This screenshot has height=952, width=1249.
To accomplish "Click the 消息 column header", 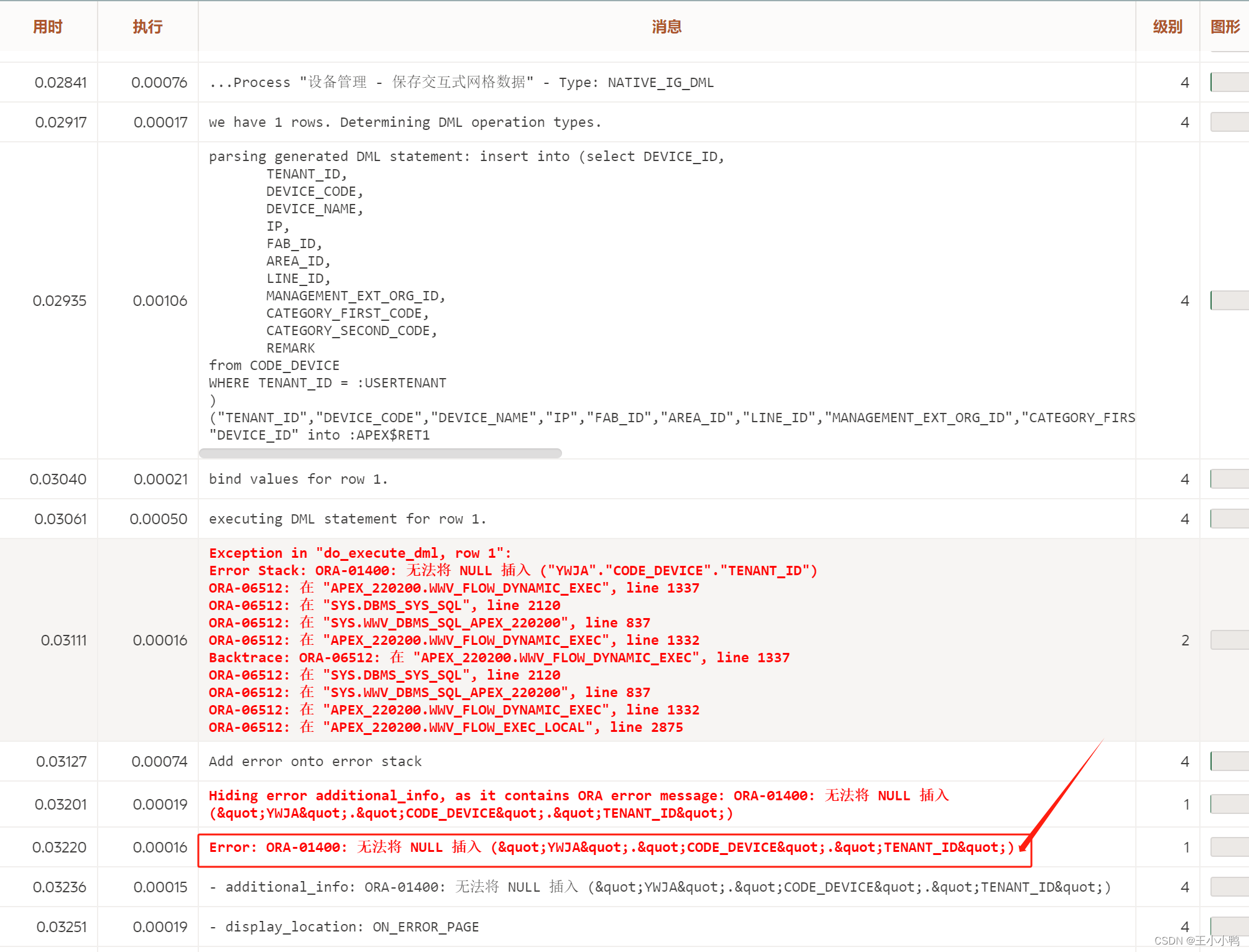I will click(x=666, y=27).
